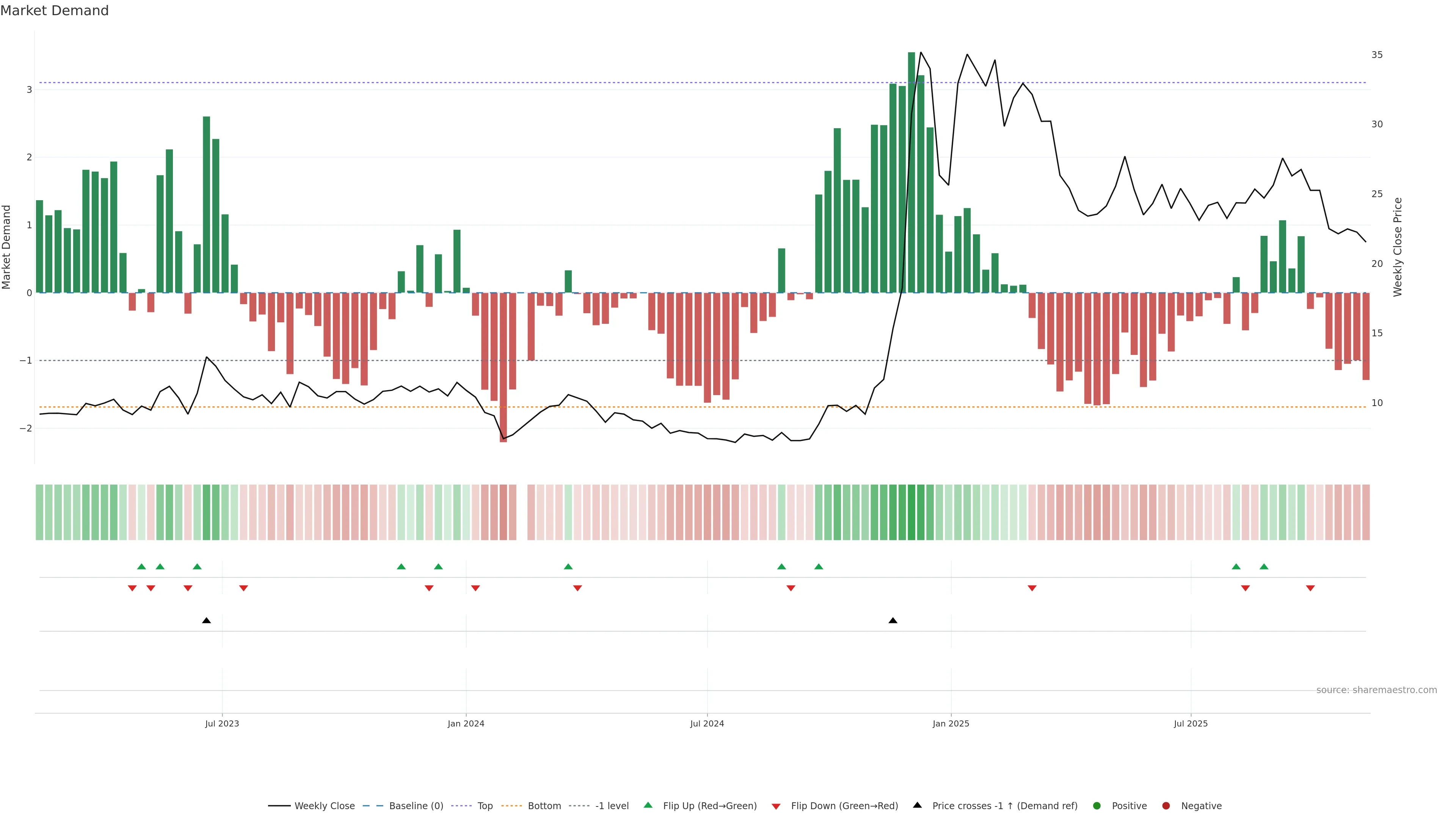
Task: Click the Jan 2025 x-axis label
Action: [x=951, y=723]
